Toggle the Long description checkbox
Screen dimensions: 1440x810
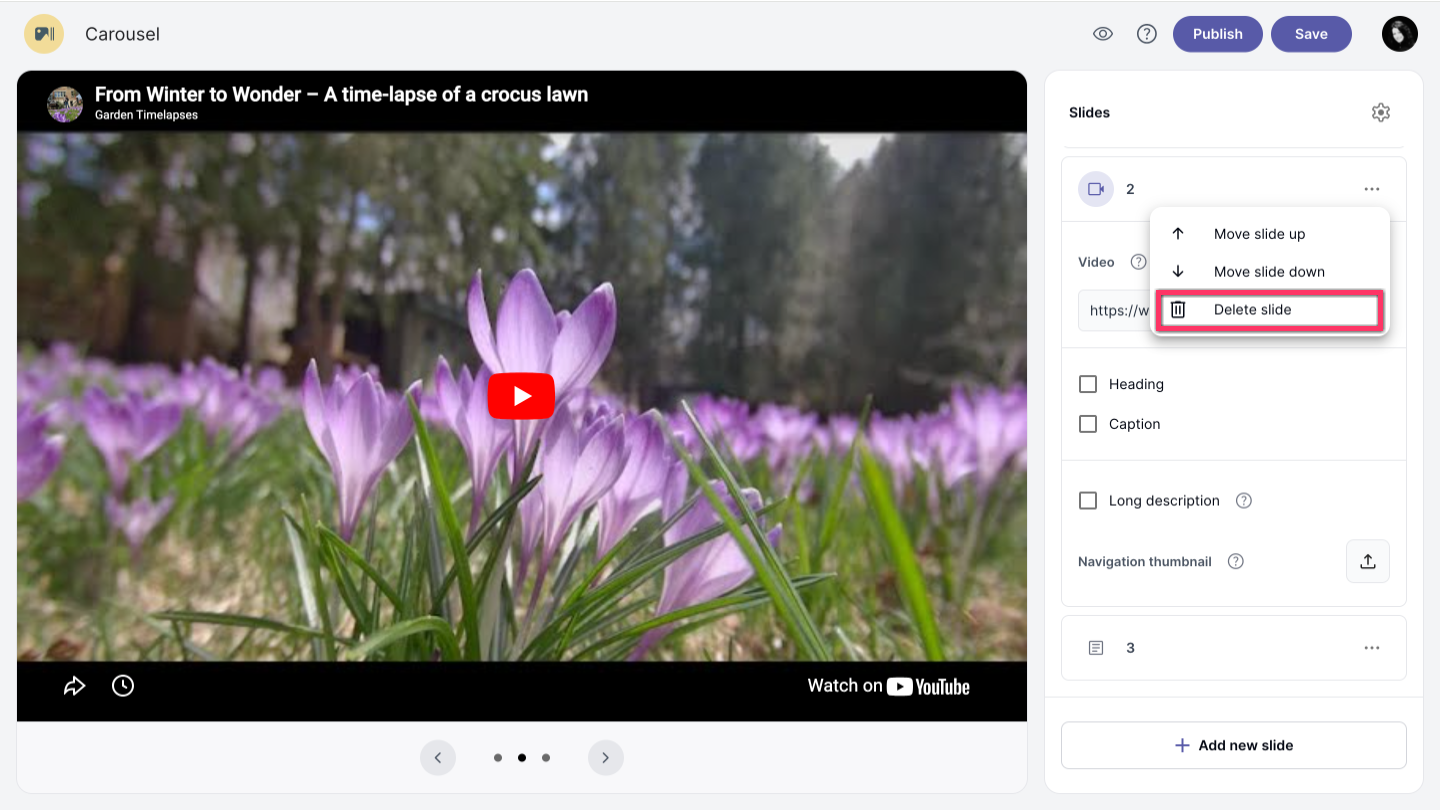coord(1088,501)
